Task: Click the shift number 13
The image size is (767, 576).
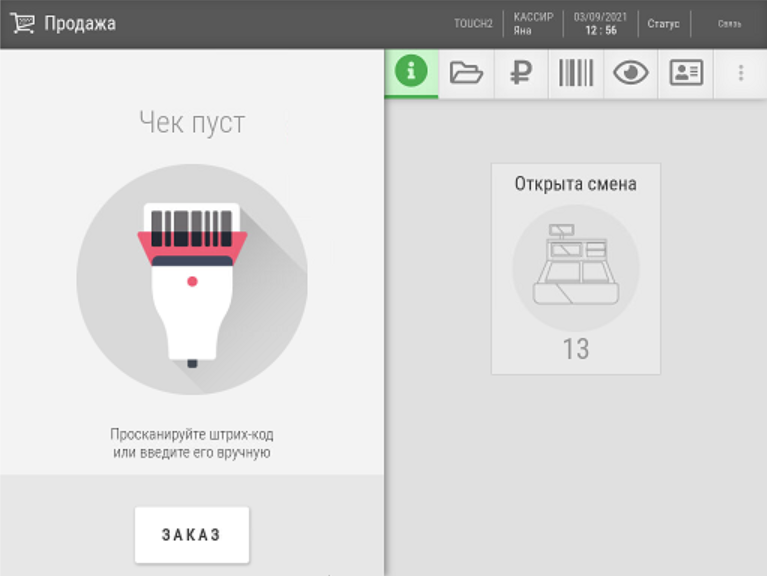Action: [576, 349]
